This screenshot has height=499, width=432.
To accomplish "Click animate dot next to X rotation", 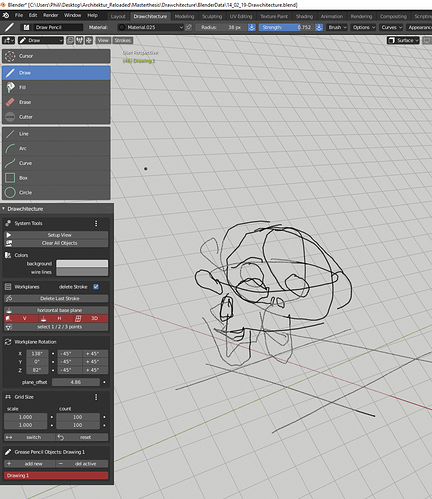I will [x=53, y=353].
